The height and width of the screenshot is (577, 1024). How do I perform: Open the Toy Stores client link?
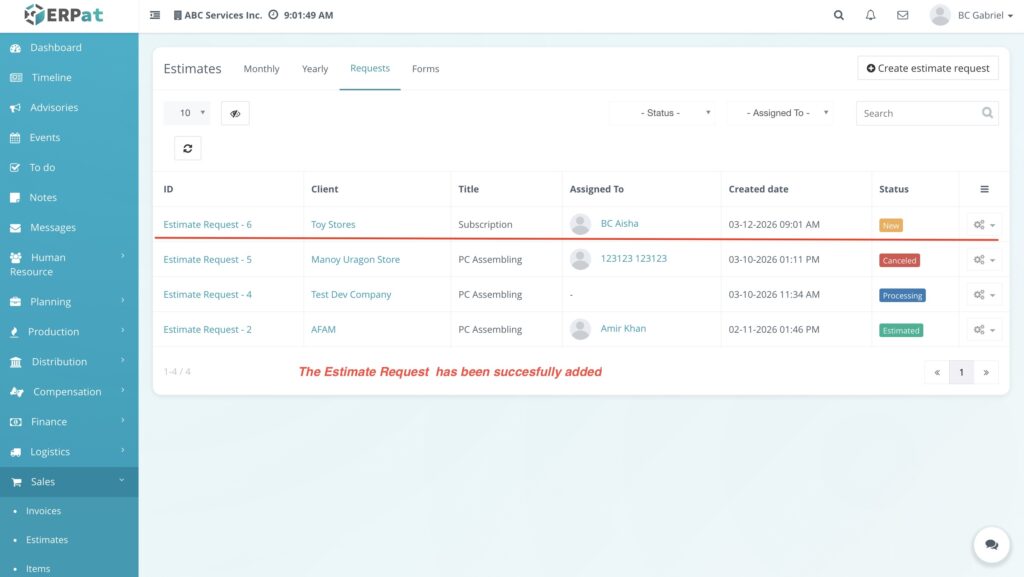(333, 225)
